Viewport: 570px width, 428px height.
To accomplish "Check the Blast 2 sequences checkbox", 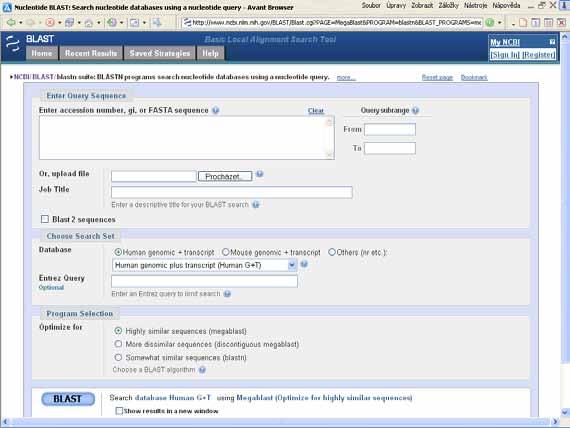I will click(45, 219).
